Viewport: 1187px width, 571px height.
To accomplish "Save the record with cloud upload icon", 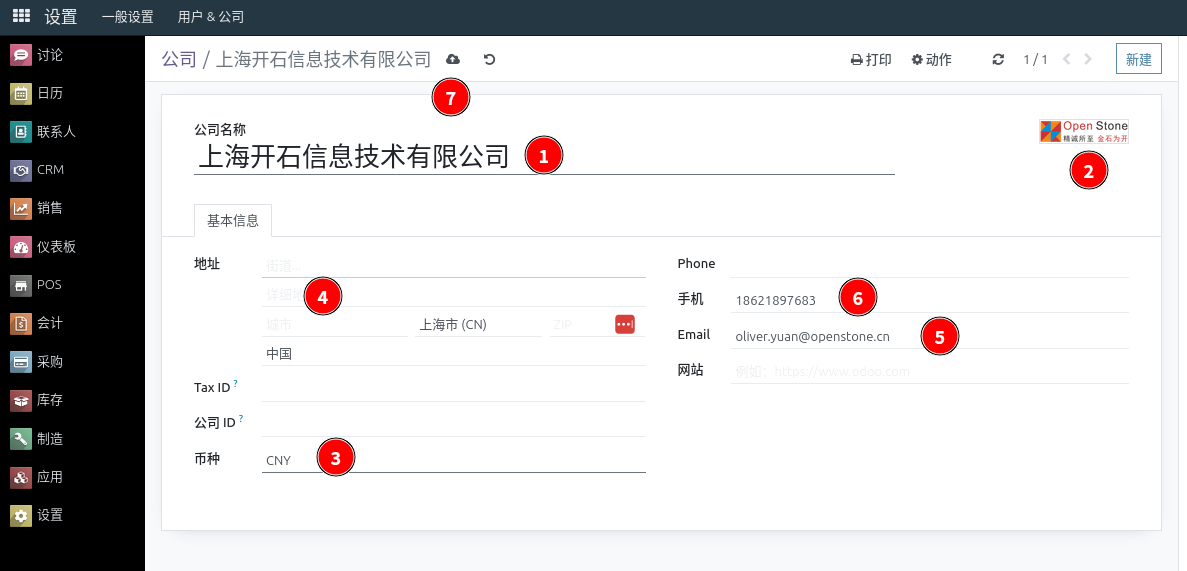I will click(x=453, y=59).
